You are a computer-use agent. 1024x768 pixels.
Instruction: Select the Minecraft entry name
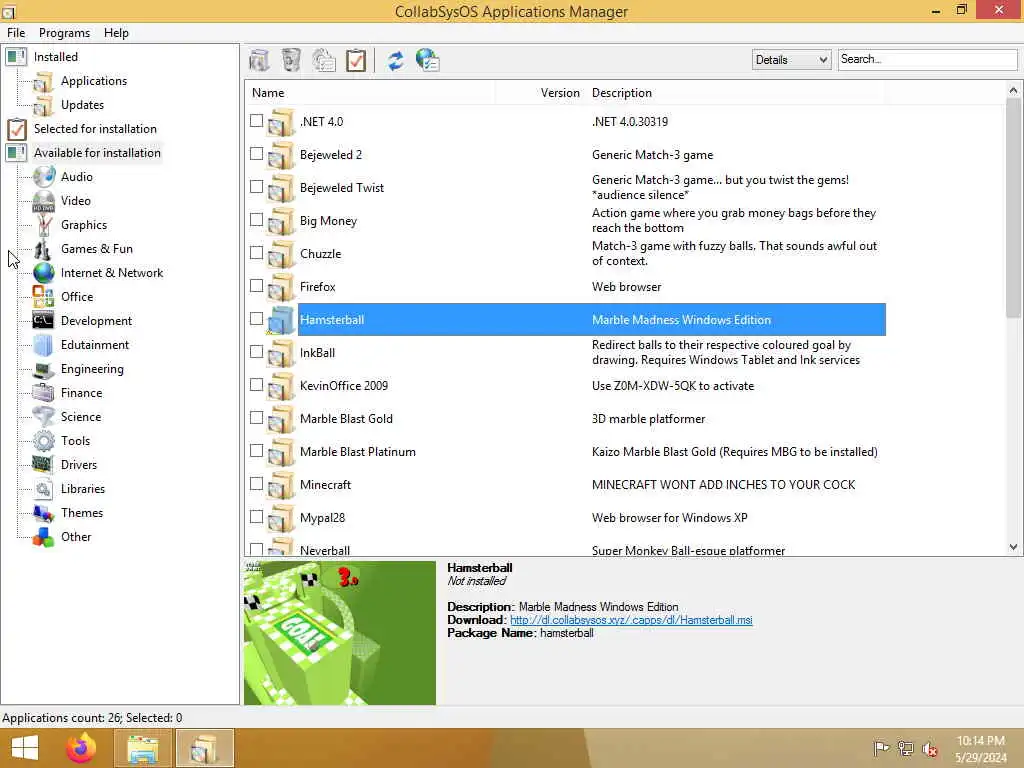325,485
